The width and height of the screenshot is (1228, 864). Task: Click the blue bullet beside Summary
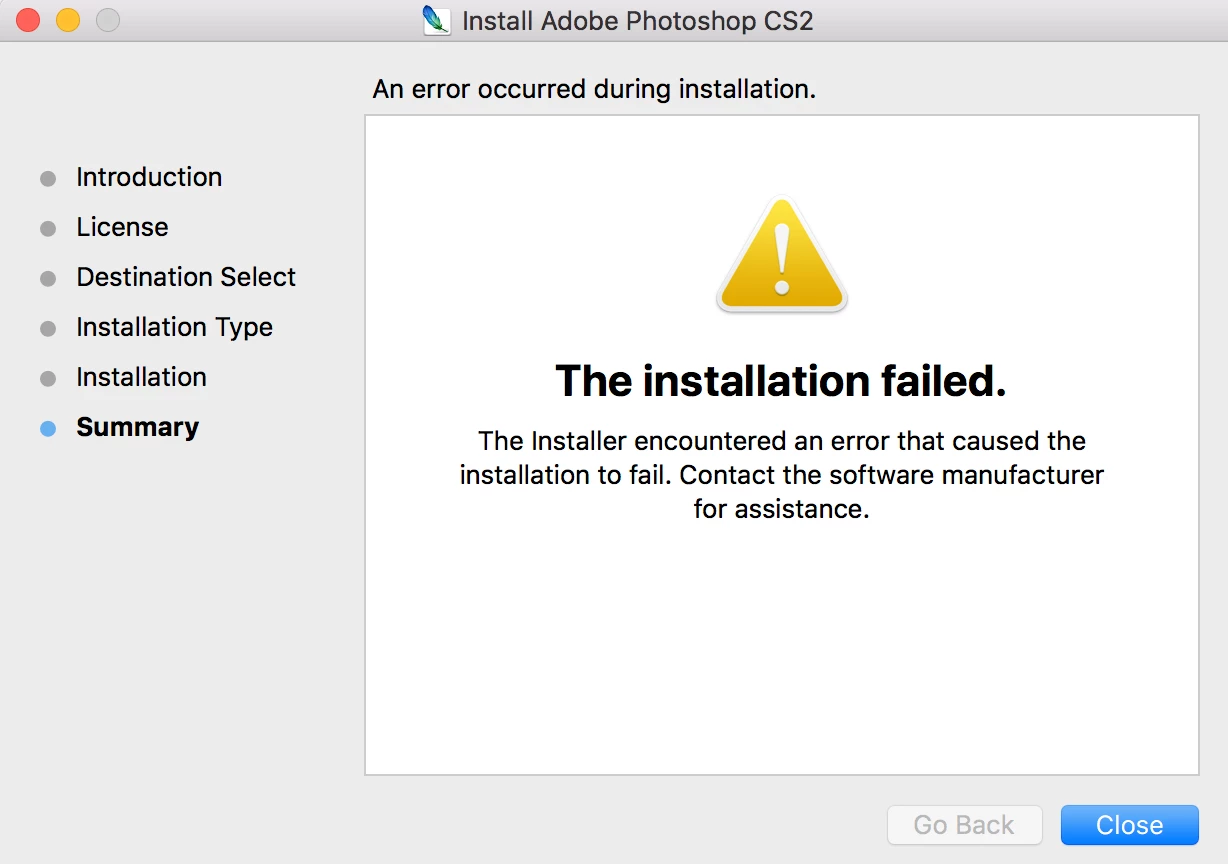click(x=48, y=429)
